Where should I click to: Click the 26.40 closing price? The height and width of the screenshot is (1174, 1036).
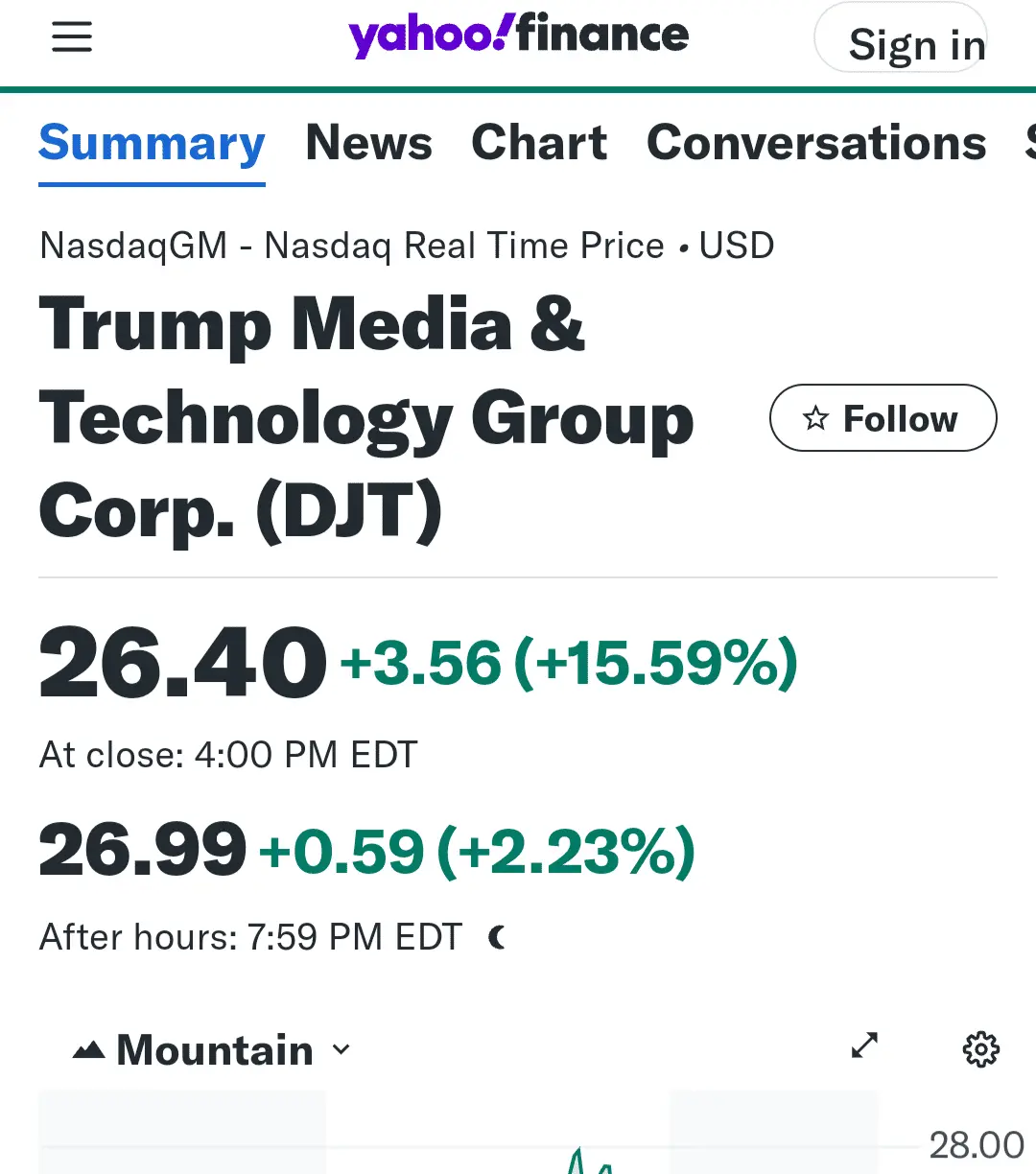(x=182, y=662)
